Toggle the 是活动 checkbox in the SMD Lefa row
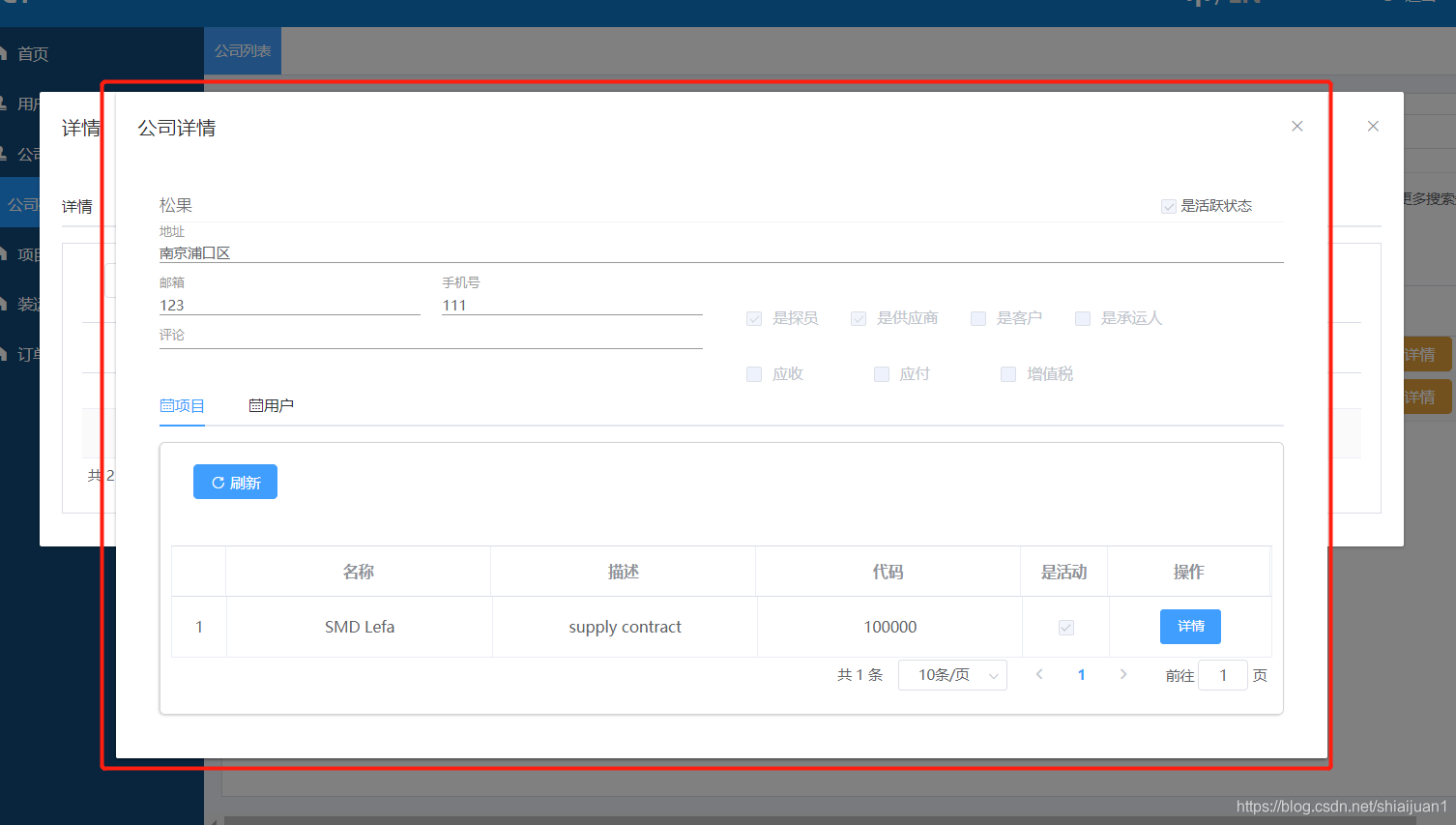 pyautogui.click(x=1066, y=628)
